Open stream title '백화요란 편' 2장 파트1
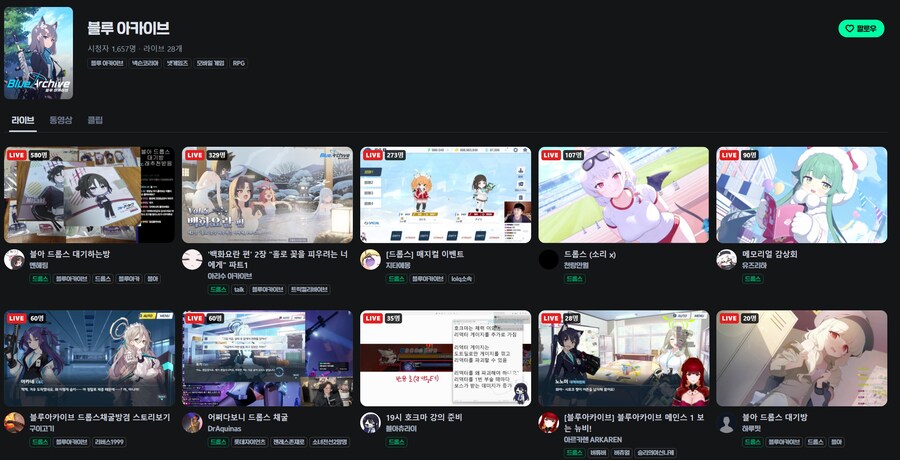Image resolution: width=900 pixels, height=460 pixels. point(277,259)
